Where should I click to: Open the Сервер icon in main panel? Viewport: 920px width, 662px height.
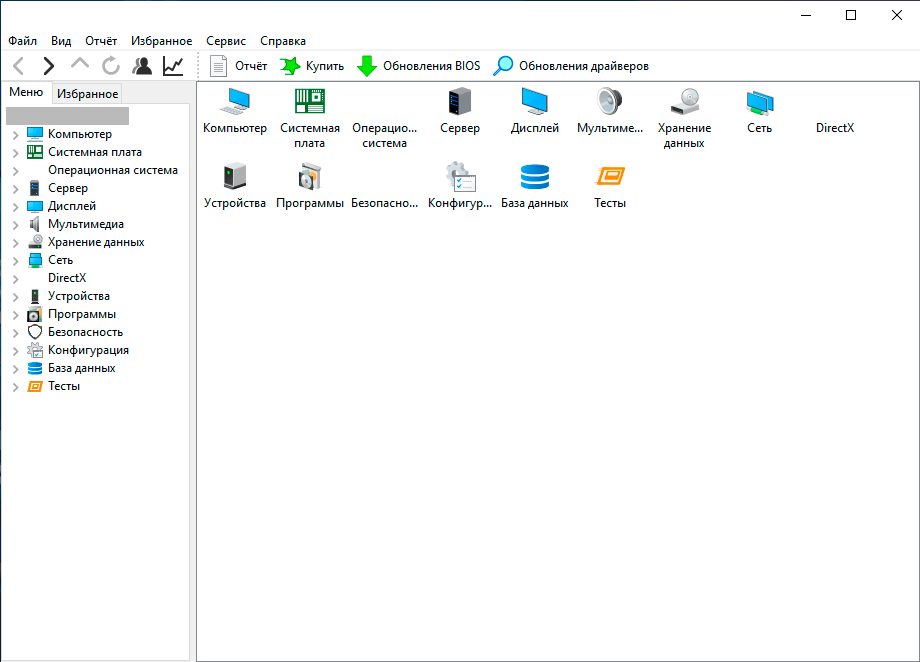[460, 103]
